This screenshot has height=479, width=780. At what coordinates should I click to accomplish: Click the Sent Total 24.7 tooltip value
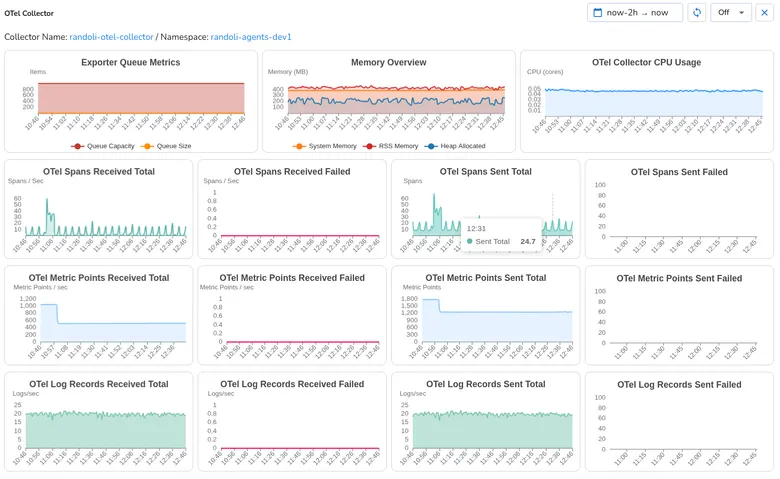coord(528,241)
